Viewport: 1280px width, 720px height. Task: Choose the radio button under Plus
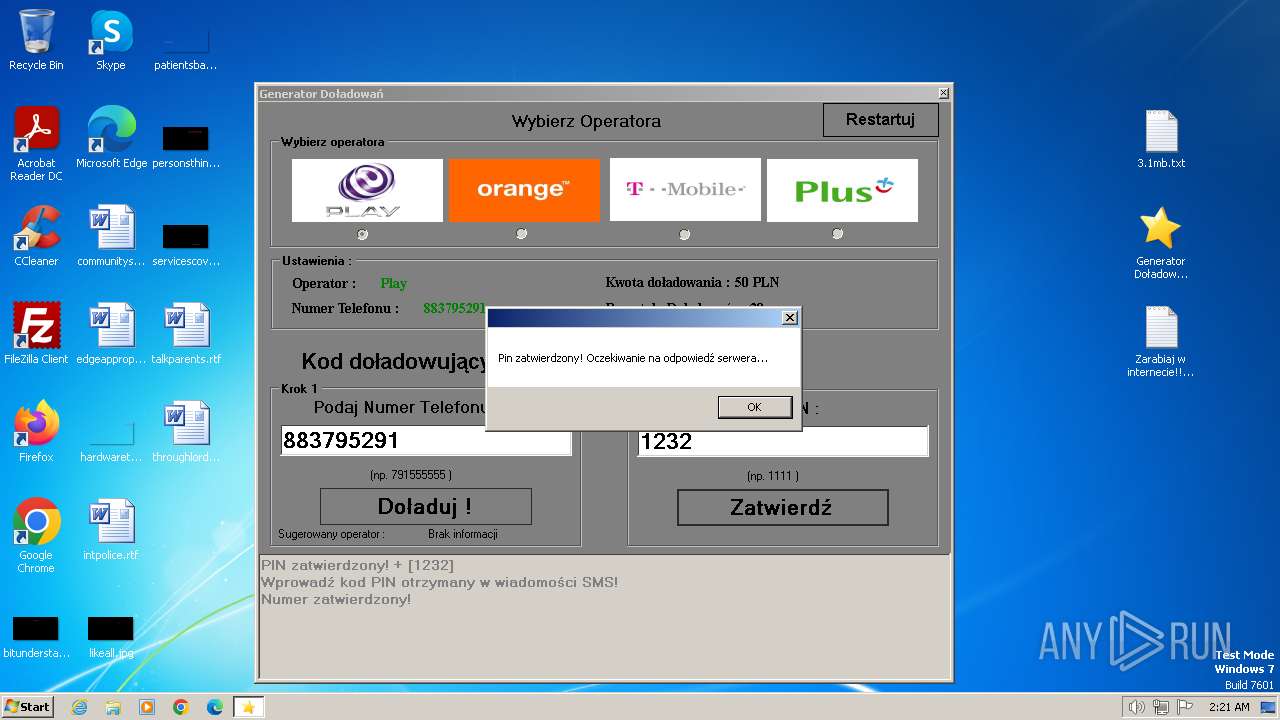coord(837,234)
